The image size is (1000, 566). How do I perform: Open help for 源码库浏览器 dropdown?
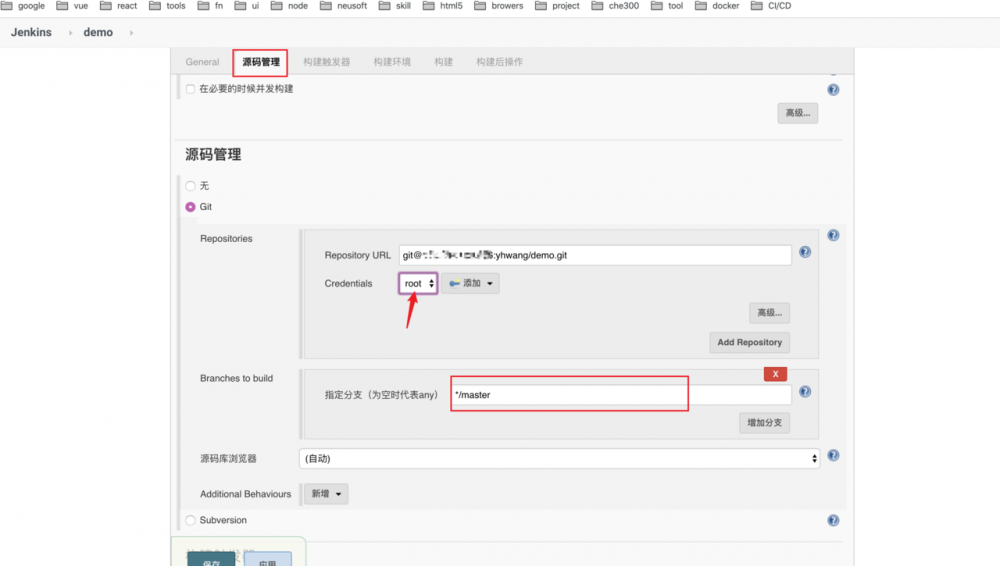pos(833,456)
